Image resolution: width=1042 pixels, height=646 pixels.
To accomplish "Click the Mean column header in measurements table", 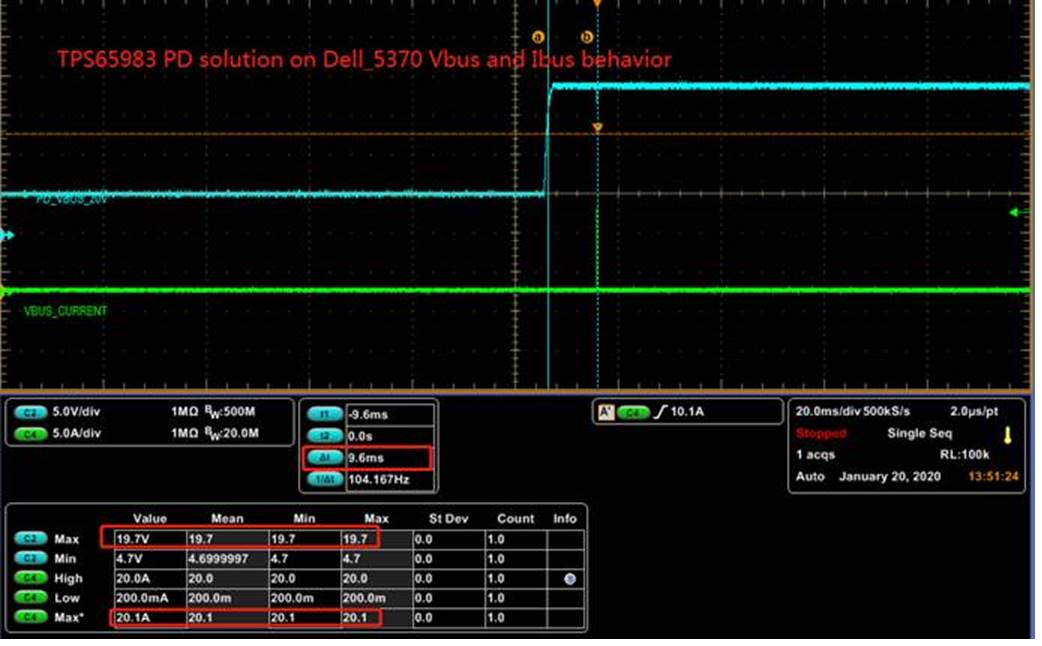I will pyautogui.click(x=227, y=520).
